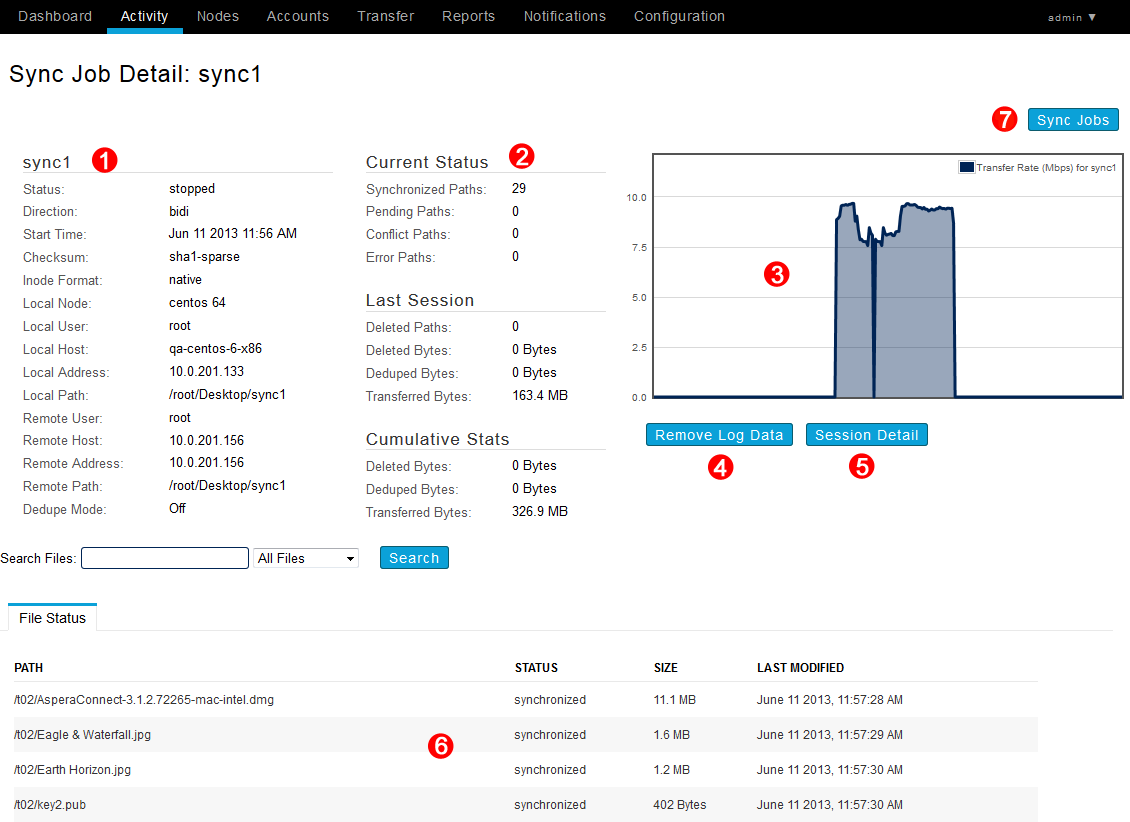Click the 402 Bytes size value
The height and width of the screenshot is (822, 1130).
click(680, 805)
